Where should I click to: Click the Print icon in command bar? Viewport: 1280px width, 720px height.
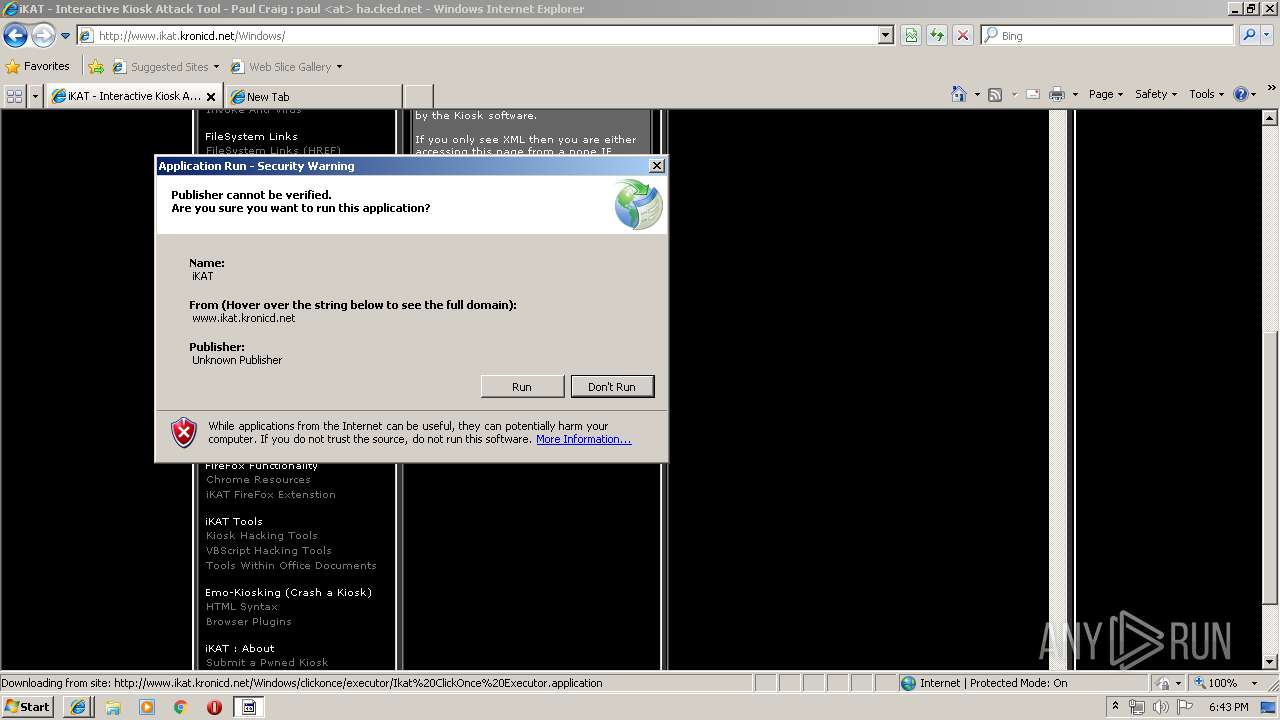[1057, 94]
